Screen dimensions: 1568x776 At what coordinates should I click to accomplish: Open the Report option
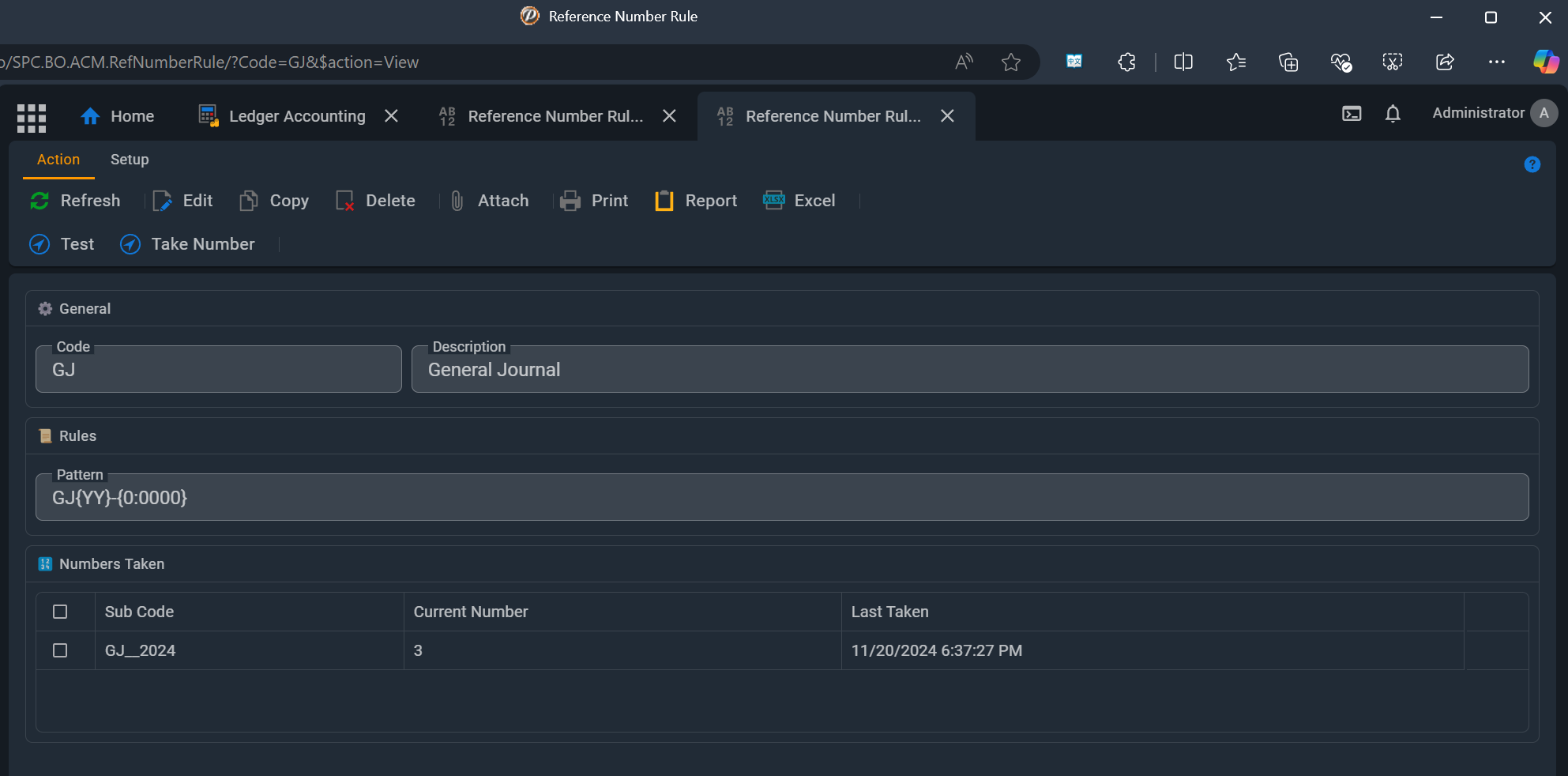pyautogui.click(x=696, y=201)
